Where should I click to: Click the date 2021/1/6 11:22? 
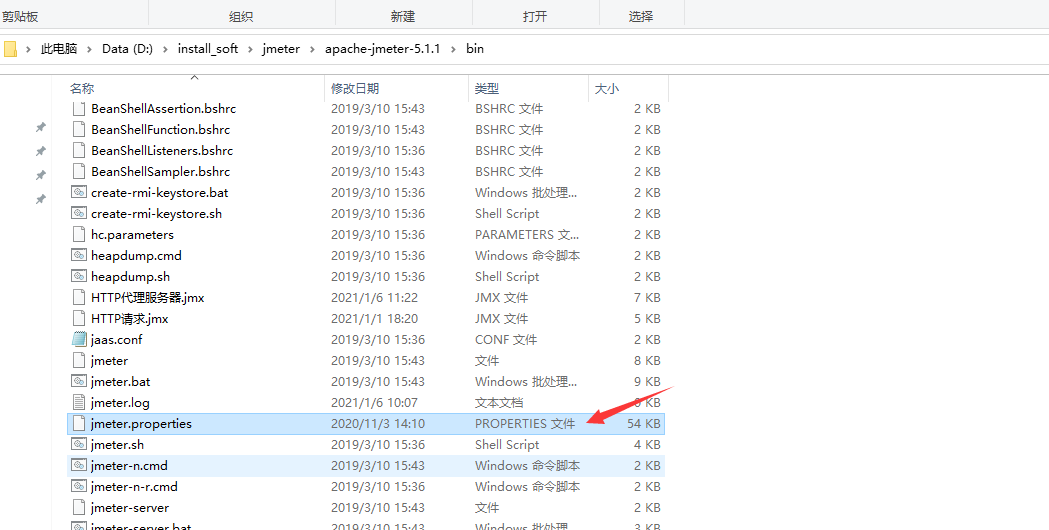pos(374,298)
